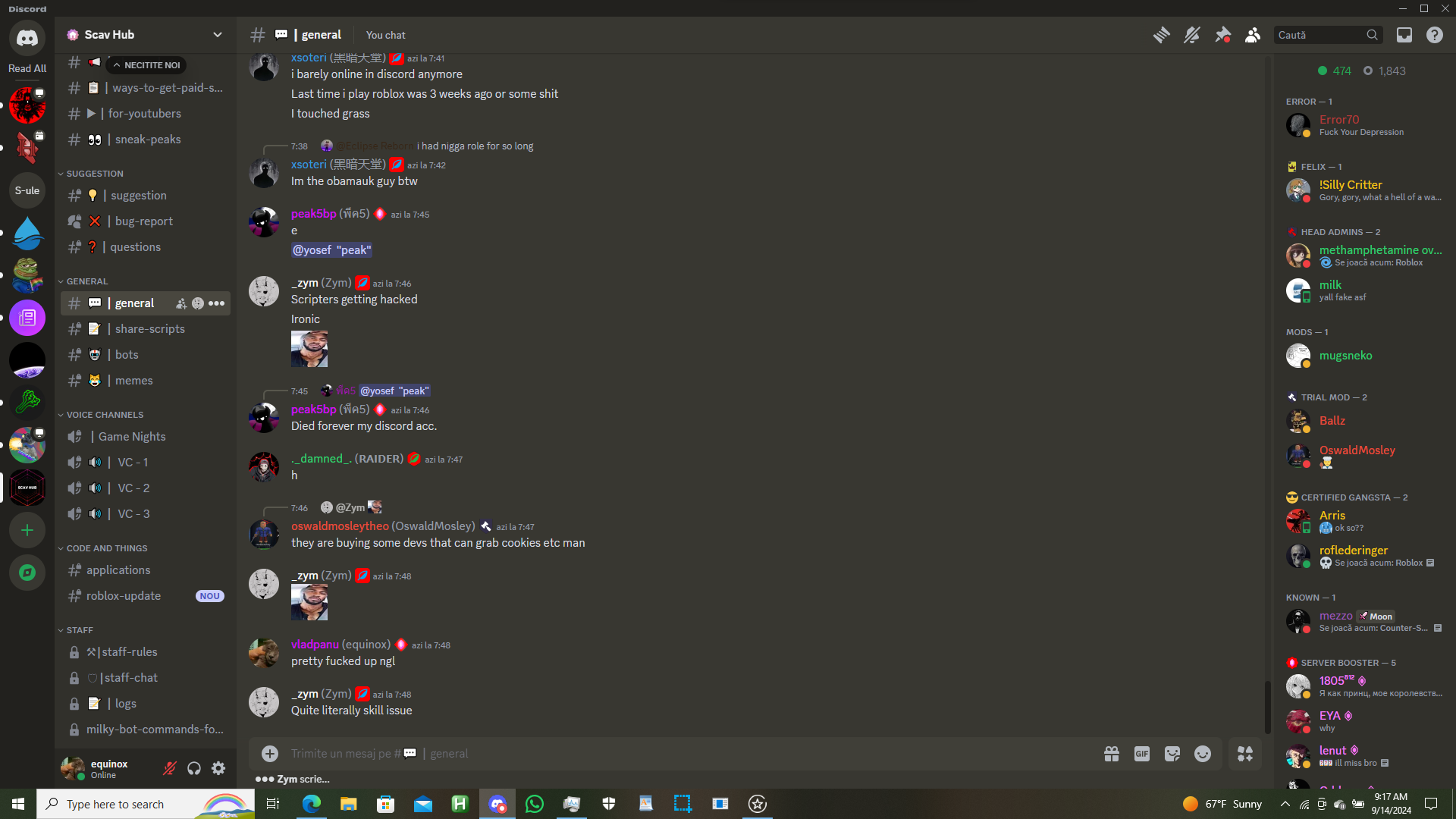The image size is (1456, 819).
Task: Open the sticker picker
Action: [1172, 754]
